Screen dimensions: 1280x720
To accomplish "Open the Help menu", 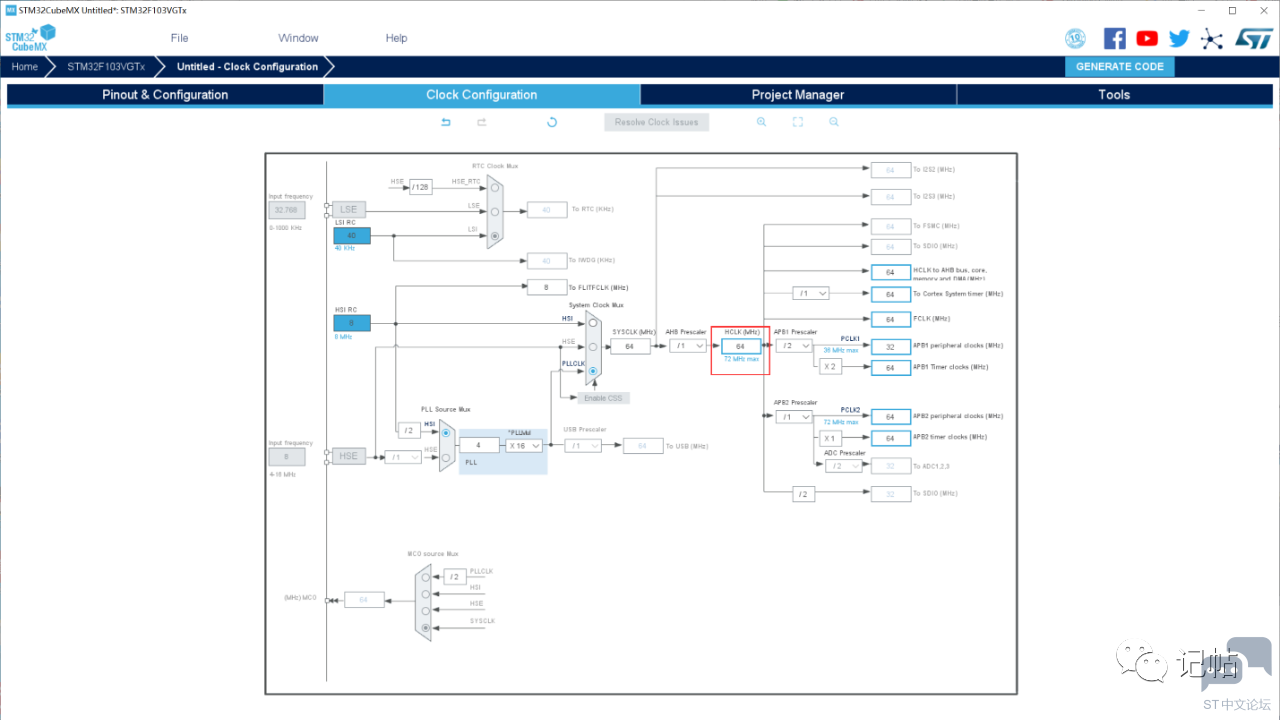I will (x=397, y=38).
